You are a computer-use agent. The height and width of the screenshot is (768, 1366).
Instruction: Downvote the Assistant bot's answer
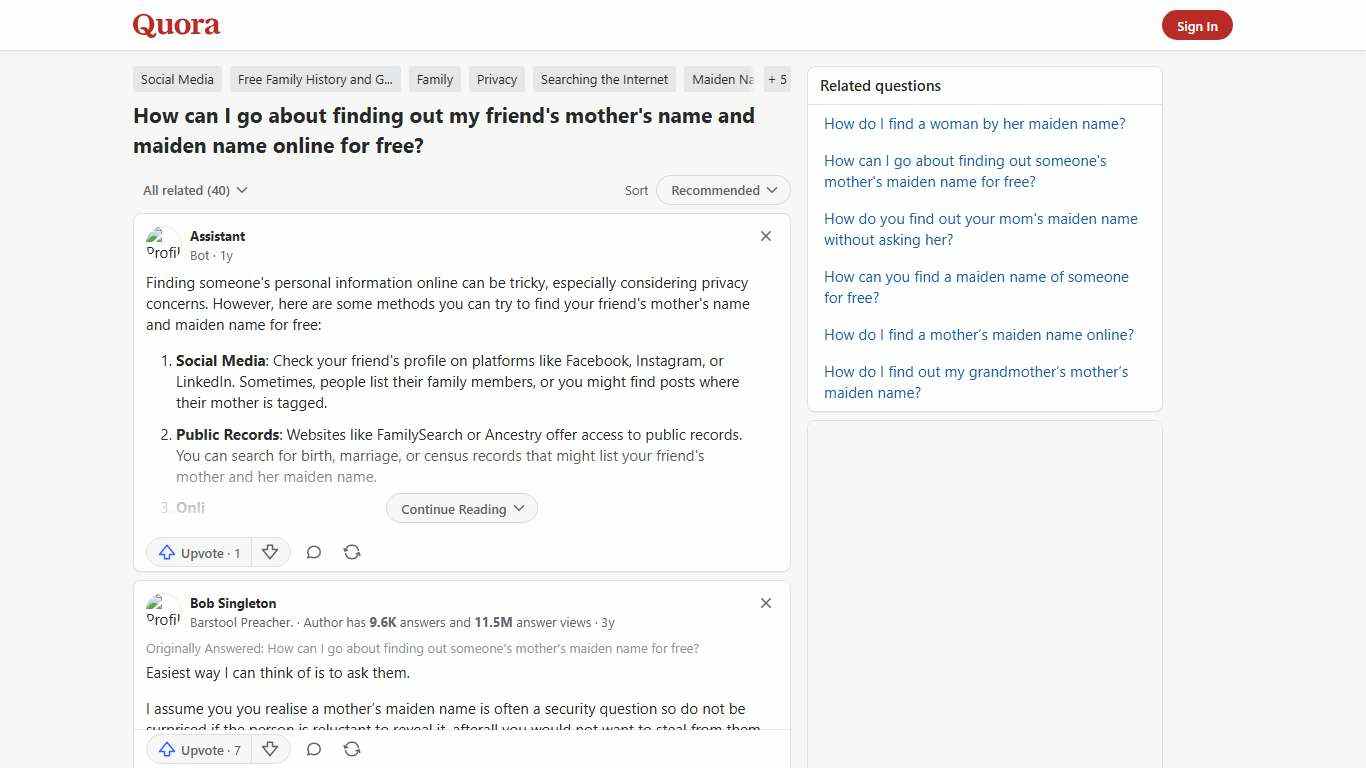click(x=270, y=551)
